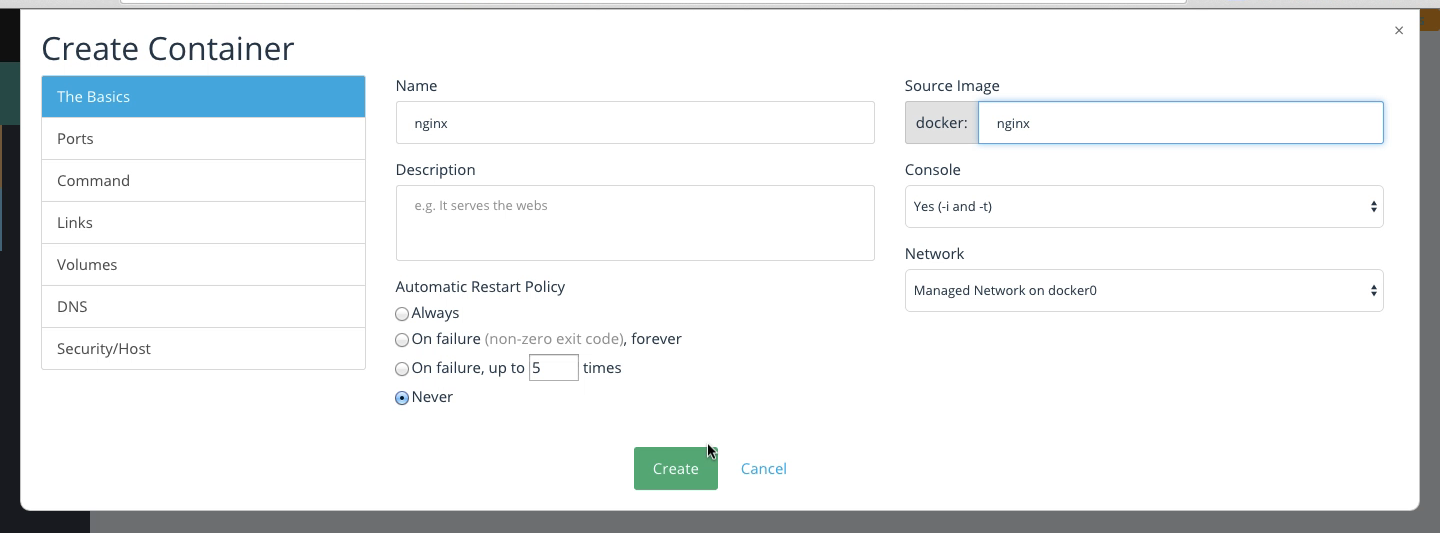1440x533 pixels.
Task: Click the Create Container title
Action: coord(168,48)
